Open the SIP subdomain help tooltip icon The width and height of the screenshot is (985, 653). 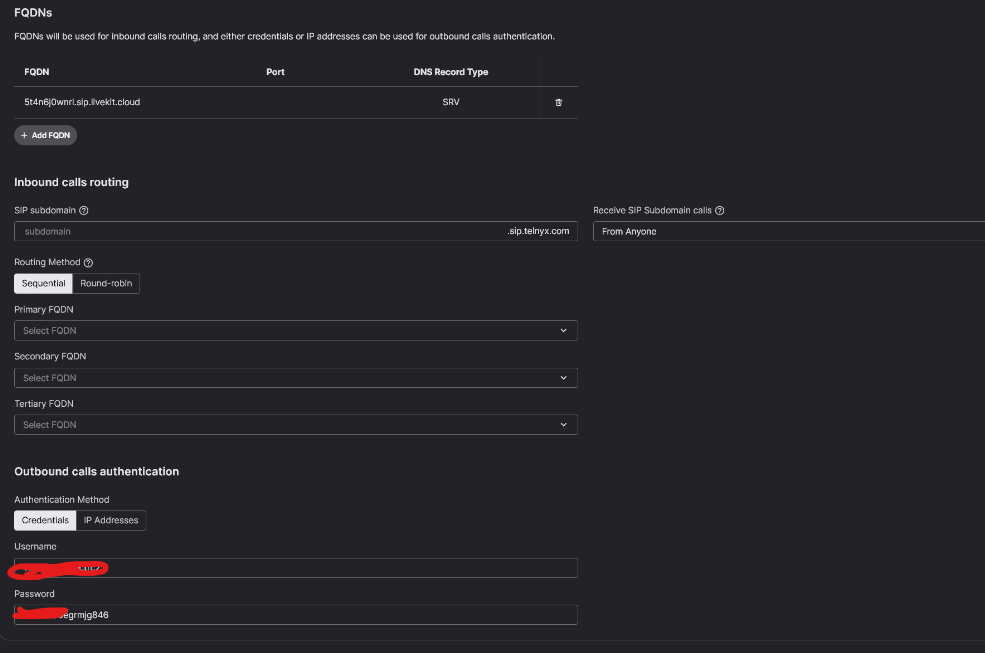coord(84,211)
